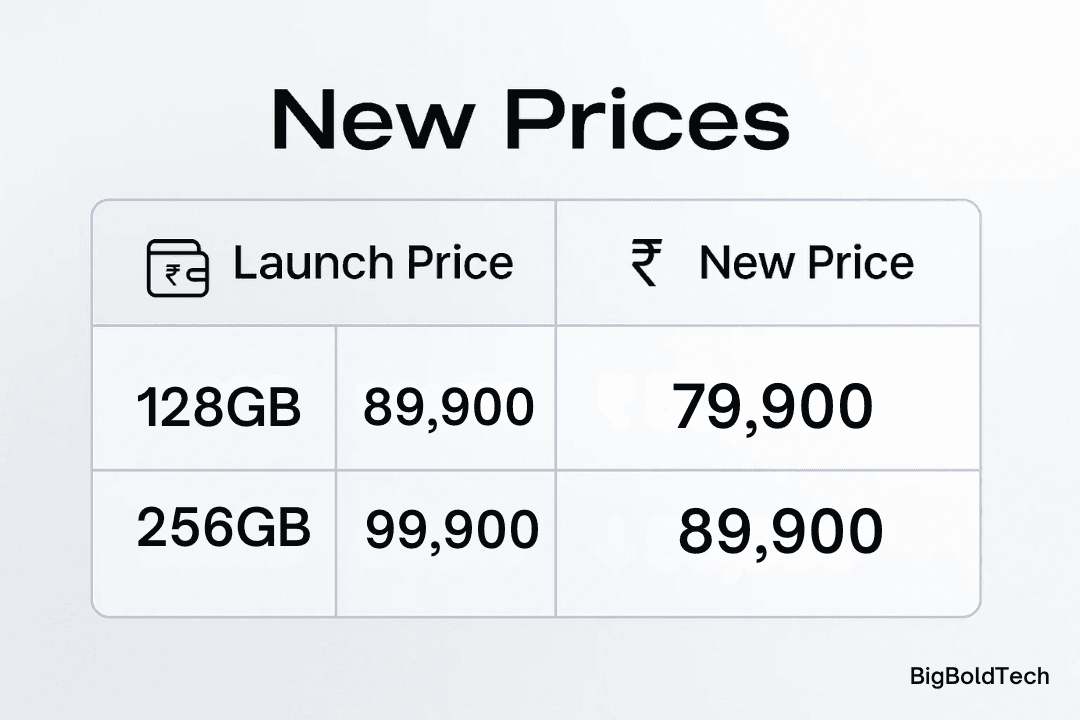Click the "Launch Price" column header label
The image size is (1080, 720).
click(x=373, y=263)
